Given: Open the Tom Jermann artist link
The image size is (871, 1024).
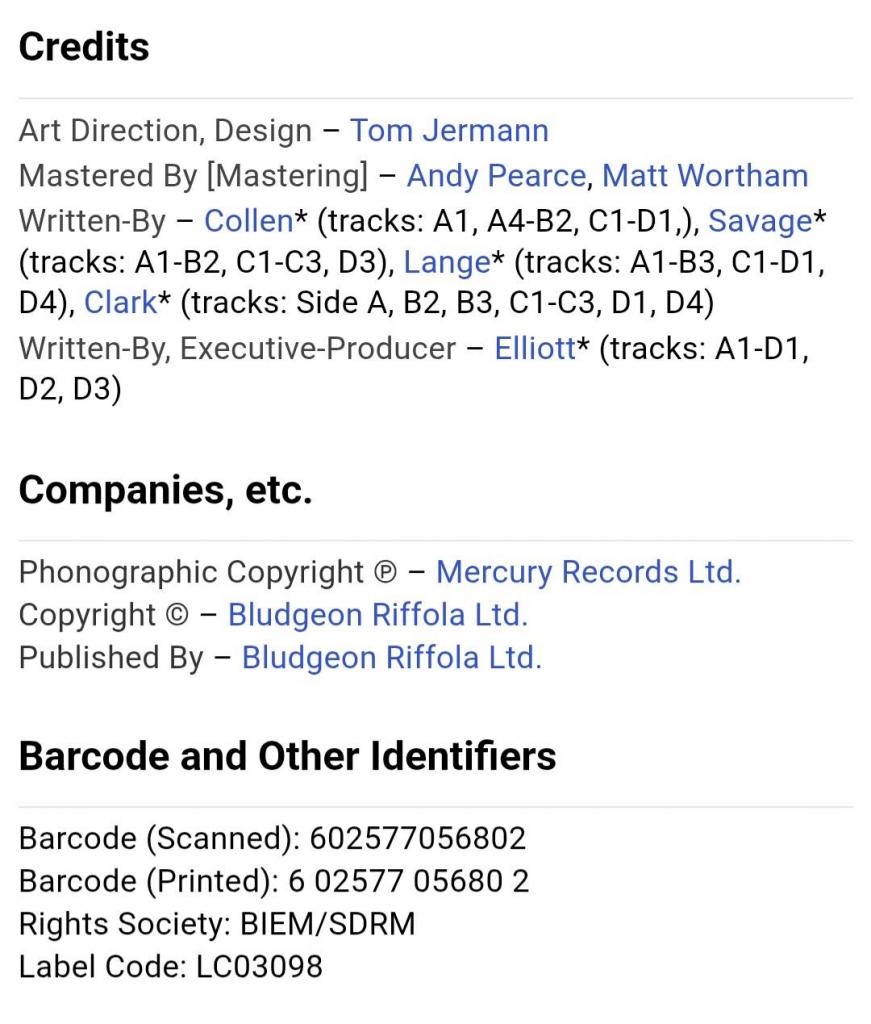Looking at the screenshot, I should [x=449, y=131].
